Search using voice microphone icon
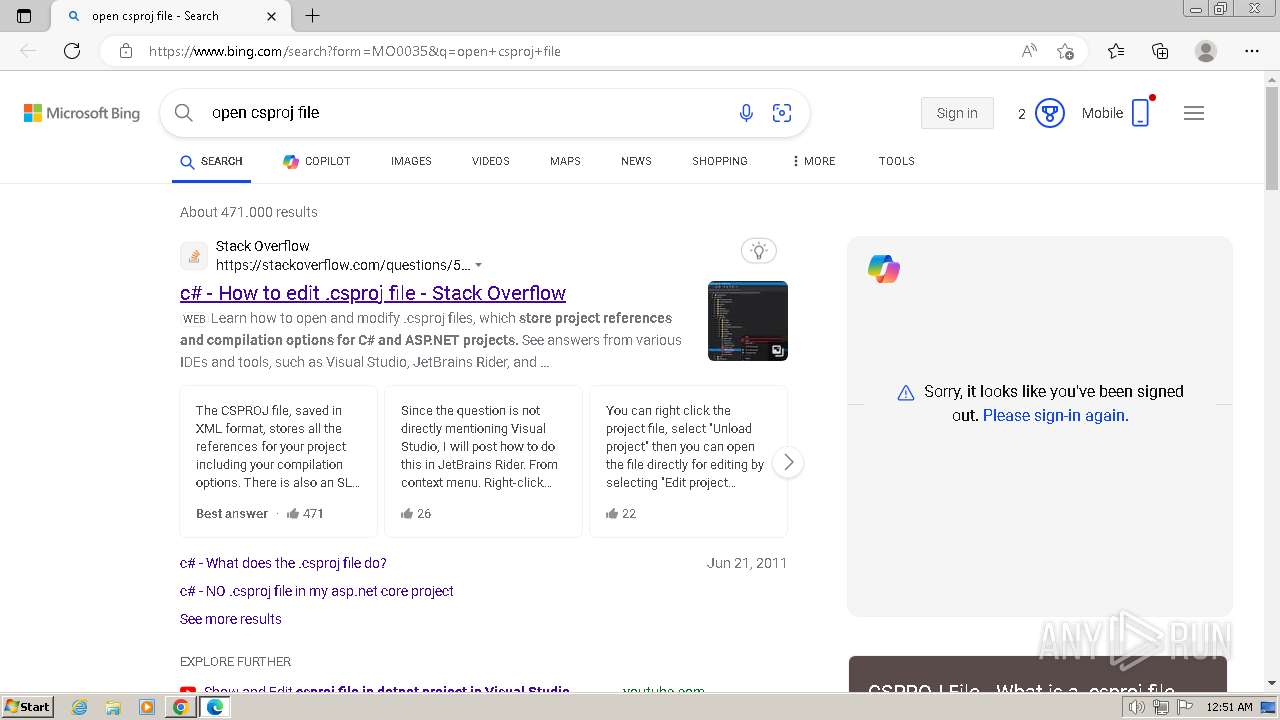1280x720 pixels. click(746, 113)
